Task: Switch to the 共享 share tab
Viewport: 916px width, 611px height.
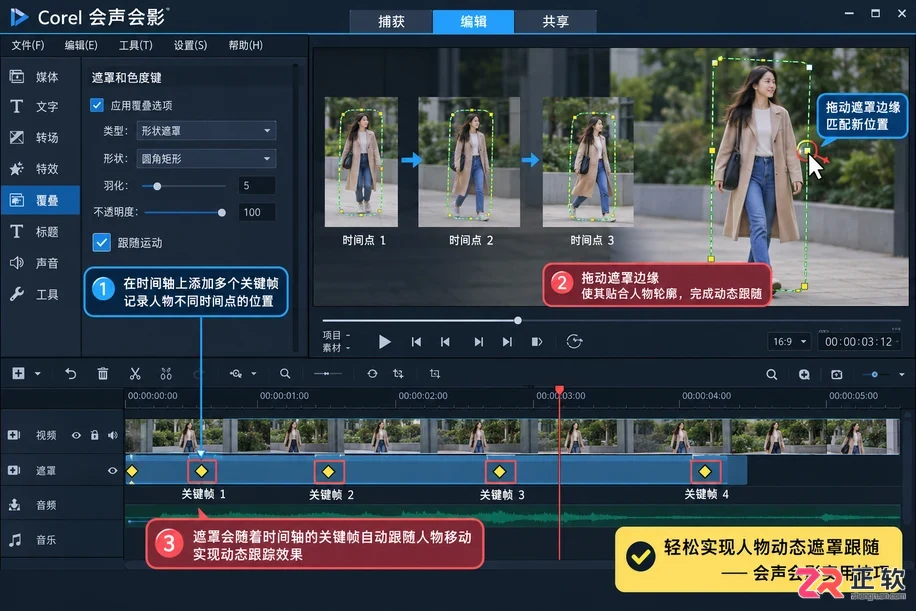Action: click(x=556, y=22)
